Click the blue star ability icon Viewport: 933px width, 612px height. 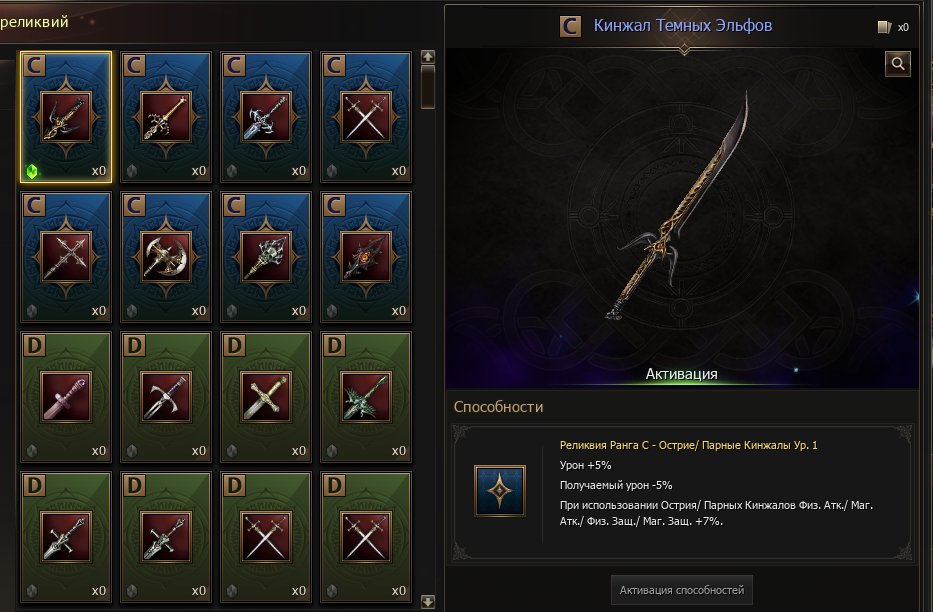(x=499, y=491)
